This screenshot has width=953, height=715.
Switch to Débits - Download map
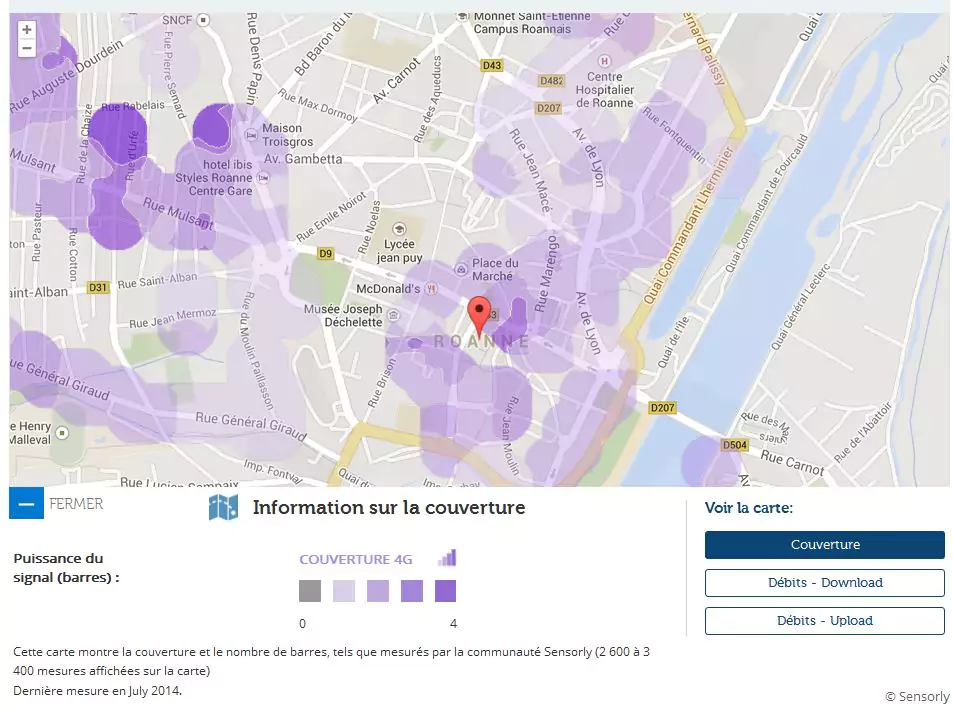(x=824, y=583)
